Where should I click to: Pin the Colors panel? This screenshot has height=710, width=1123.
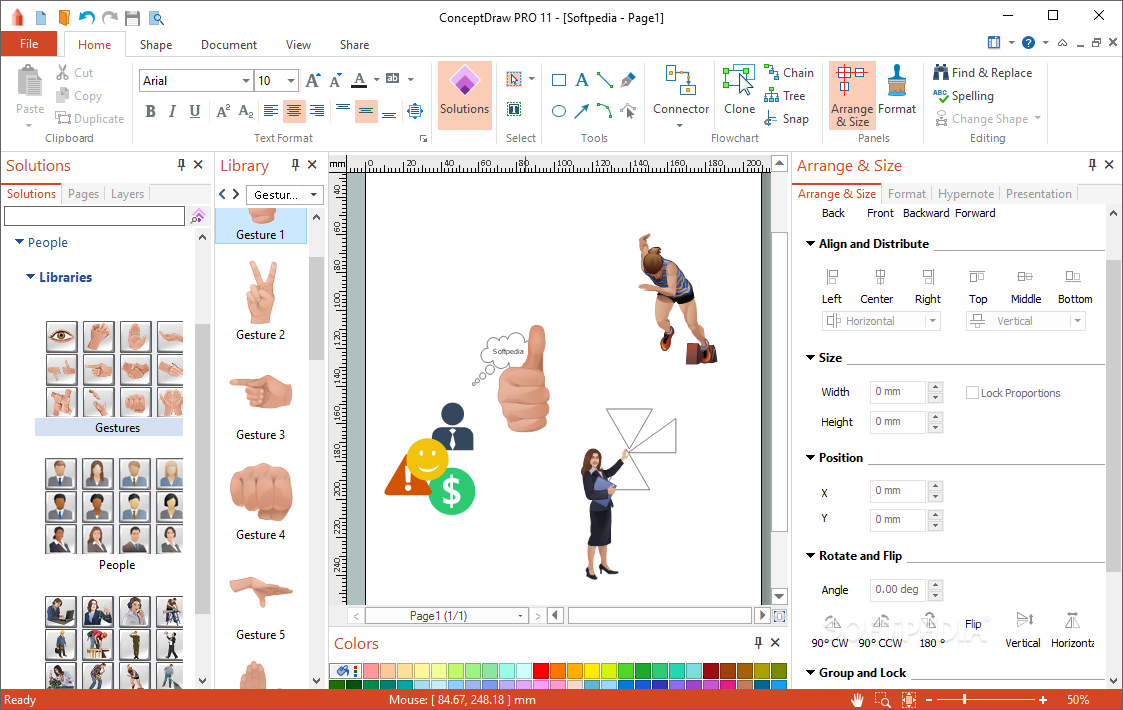click(x=758, y=643)
